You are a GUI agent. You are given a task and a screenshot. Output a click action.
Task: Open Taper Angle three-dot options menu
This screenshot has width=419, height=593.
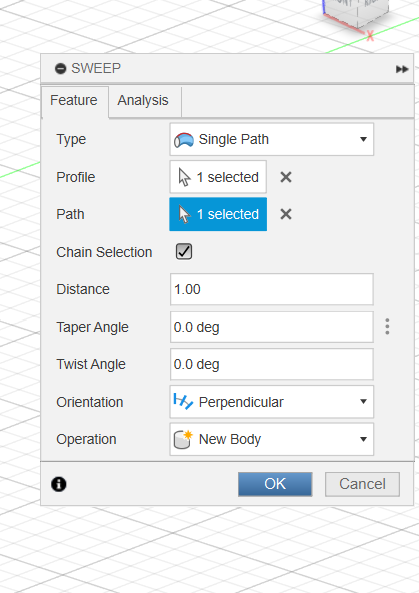click(x=387, y=326)
